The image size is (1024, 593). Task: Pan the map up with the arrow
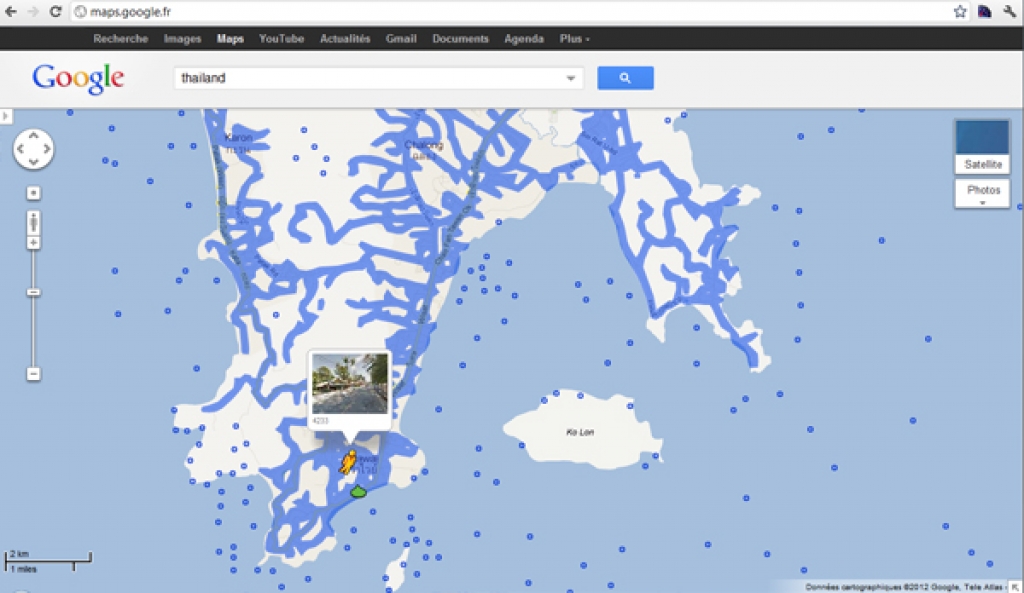tap(33, 136)
